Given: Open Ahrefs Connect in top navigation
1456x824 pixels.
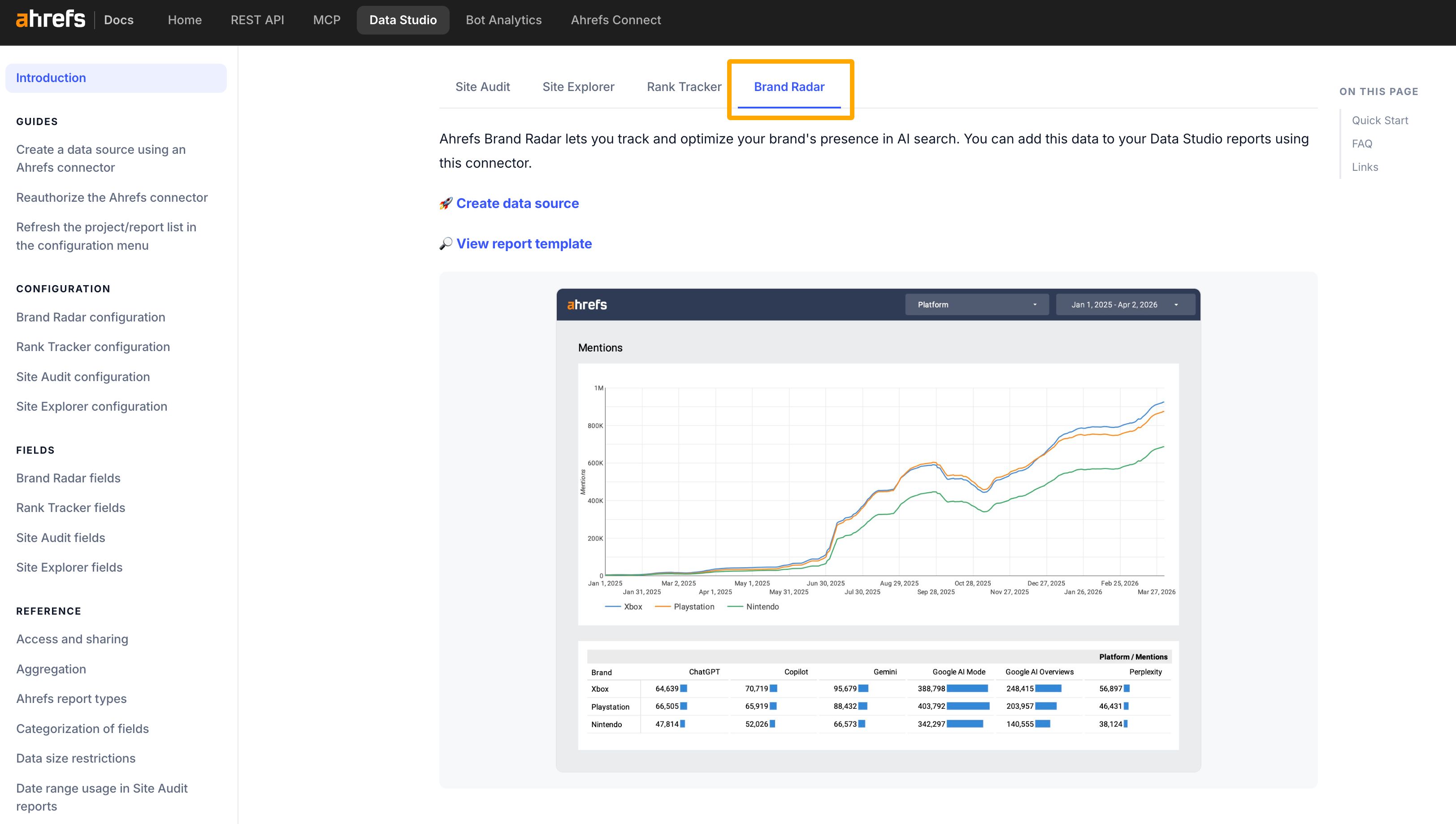Looking at the screenshot, I should 615,20.
